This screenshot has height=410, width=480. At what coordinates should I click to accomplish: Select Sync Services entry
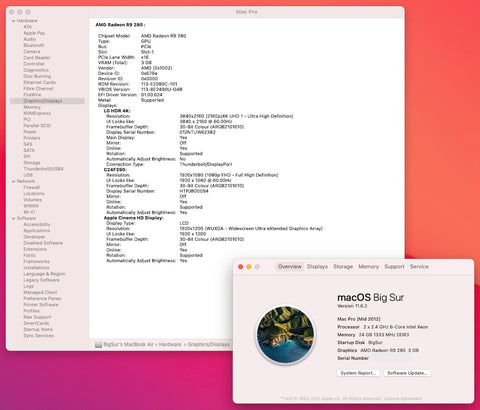[39, 336]
